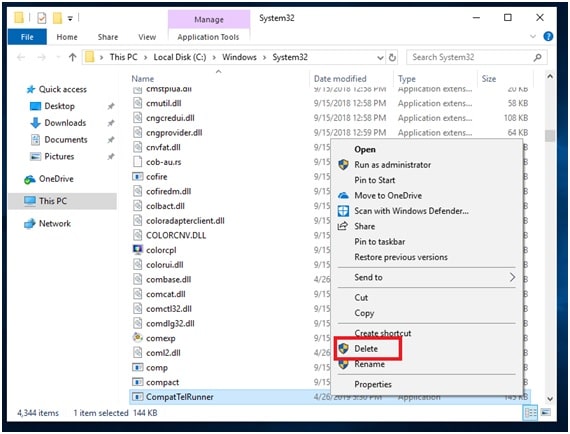Click the Refresh icon next to address bar
This screenshot has height=434, width=570.
click(x=392, y=57)
